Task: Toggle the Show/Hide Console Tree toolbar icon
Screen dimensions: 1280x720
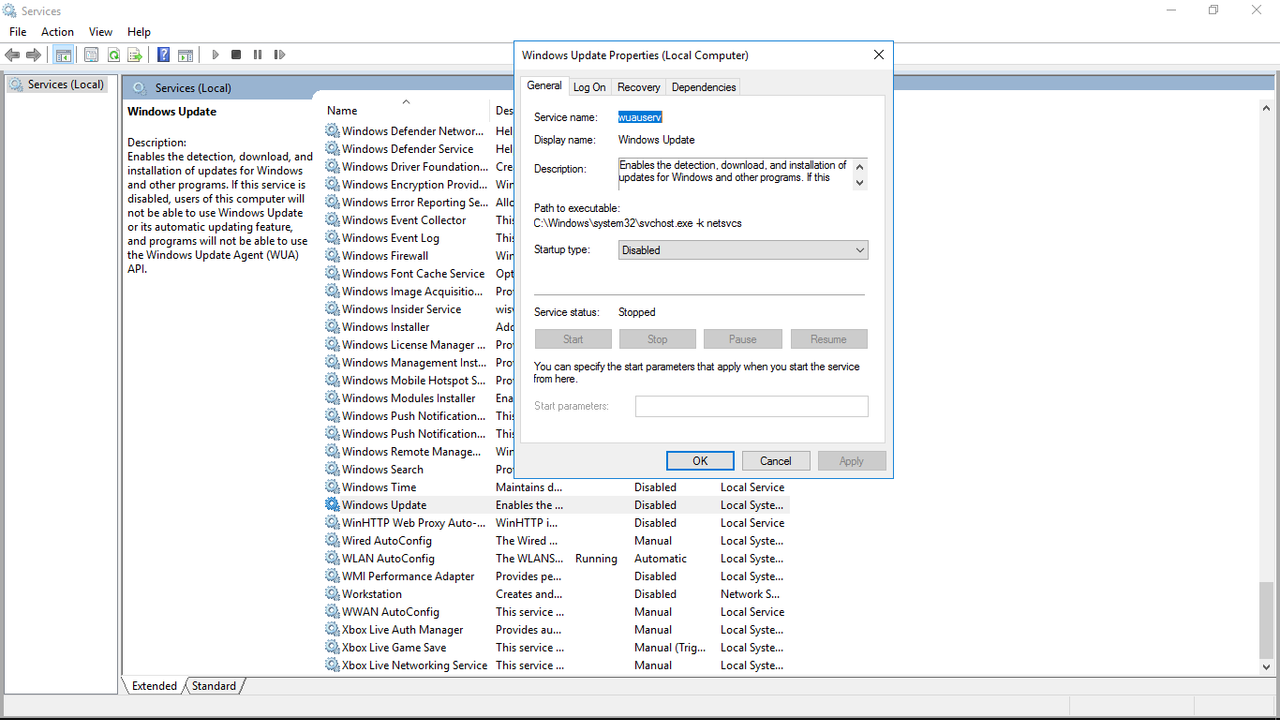Action: pos(63,55)
